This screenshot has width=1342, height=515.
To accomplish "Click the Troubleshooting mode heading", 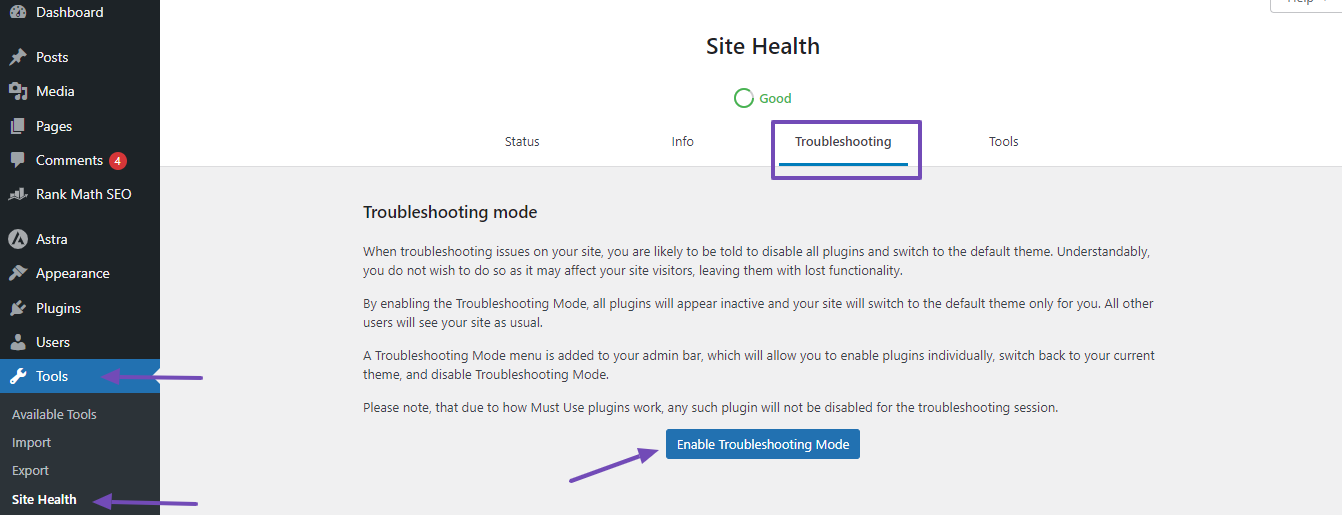I will [450, 212].
